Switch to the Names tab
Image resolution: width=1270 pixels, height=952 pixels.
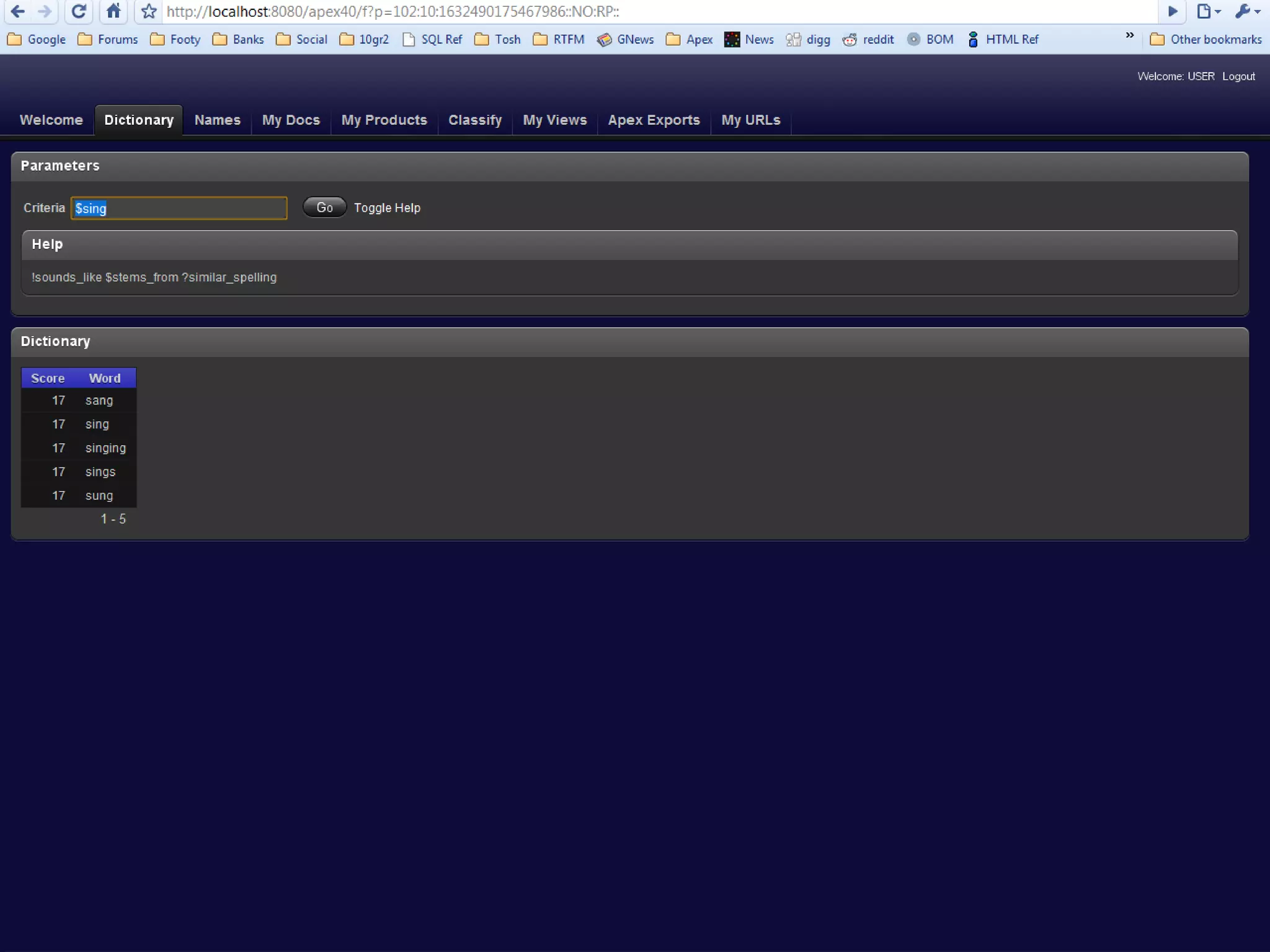point(217,120)
